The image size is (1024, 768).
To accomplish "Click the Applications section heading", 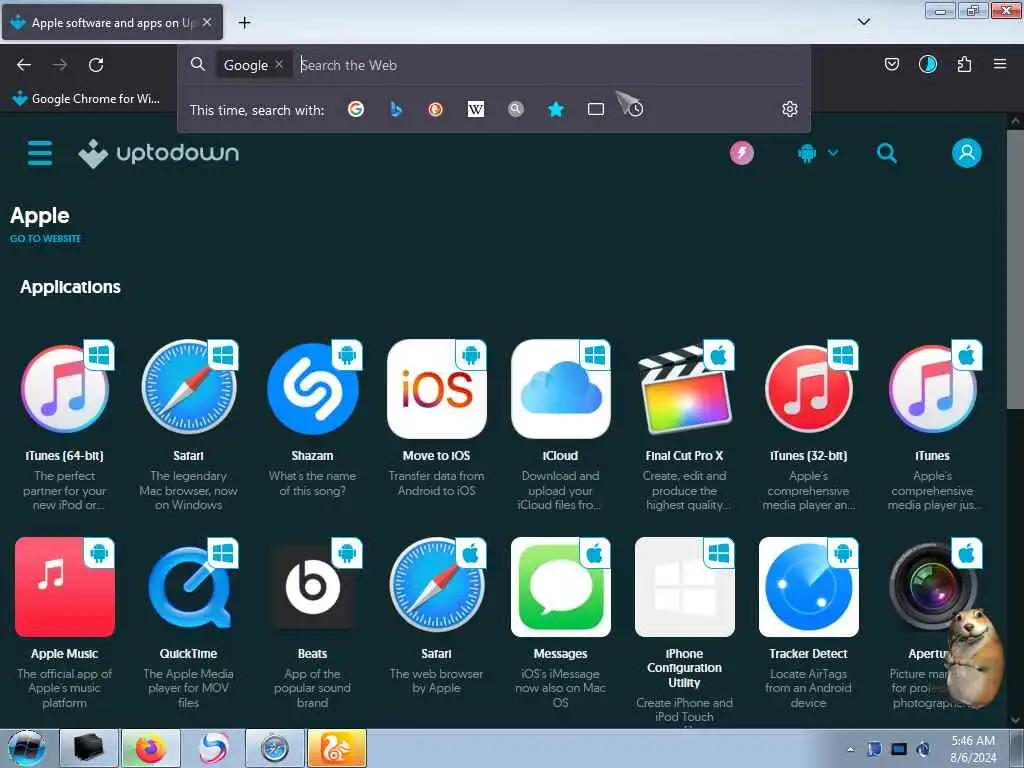I will pos(70,287).
